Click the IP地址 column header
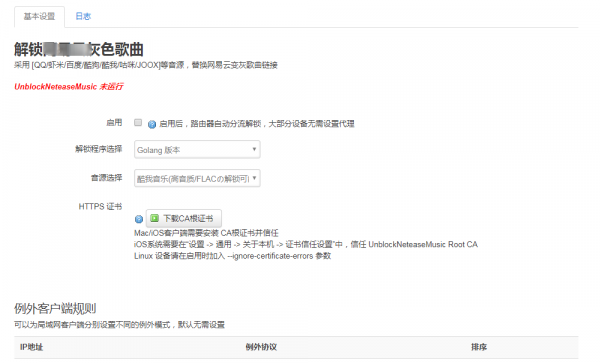 [31, 347]
